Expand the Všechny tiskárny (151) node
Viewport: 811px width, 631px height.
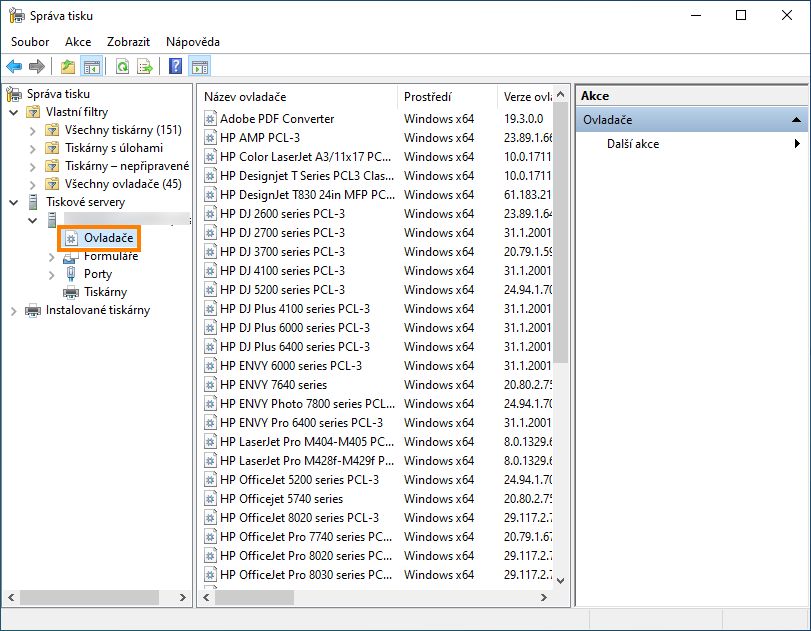click(x=31, y=130)
